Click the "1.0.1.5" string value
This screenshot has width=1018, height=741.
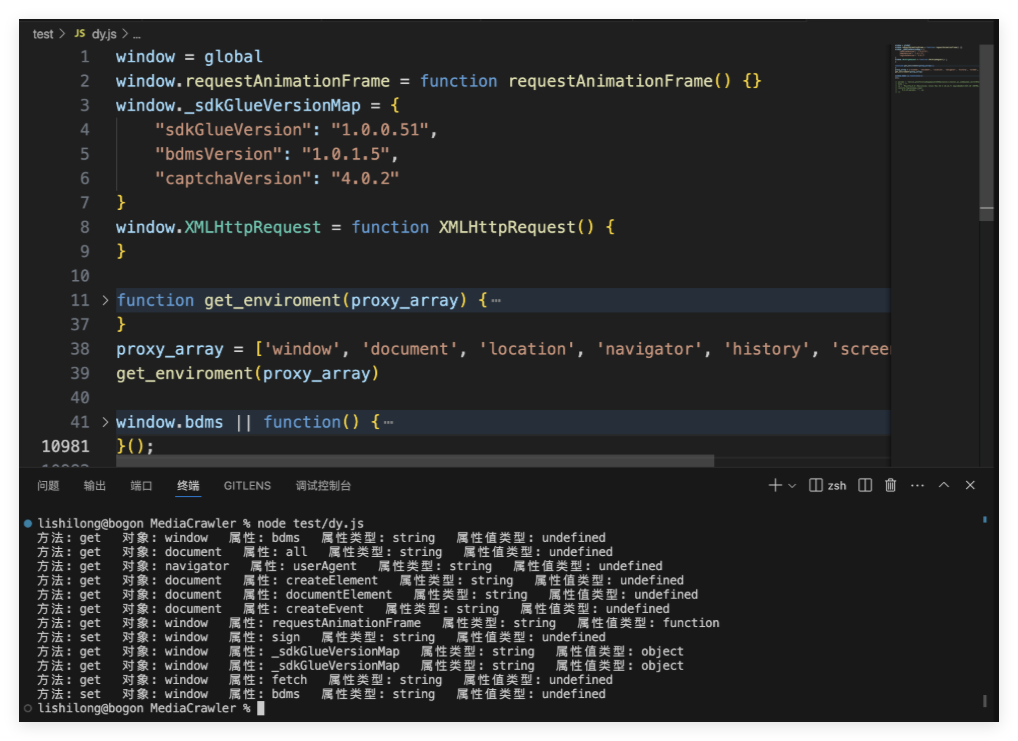coord(345,154)
